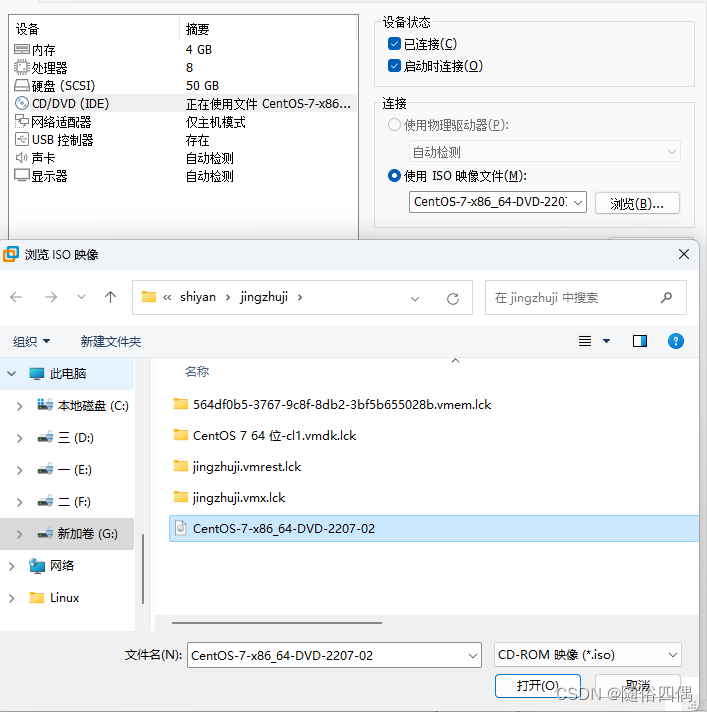Open the view layout list icon
Screen dimensions: 707x712
585,341
